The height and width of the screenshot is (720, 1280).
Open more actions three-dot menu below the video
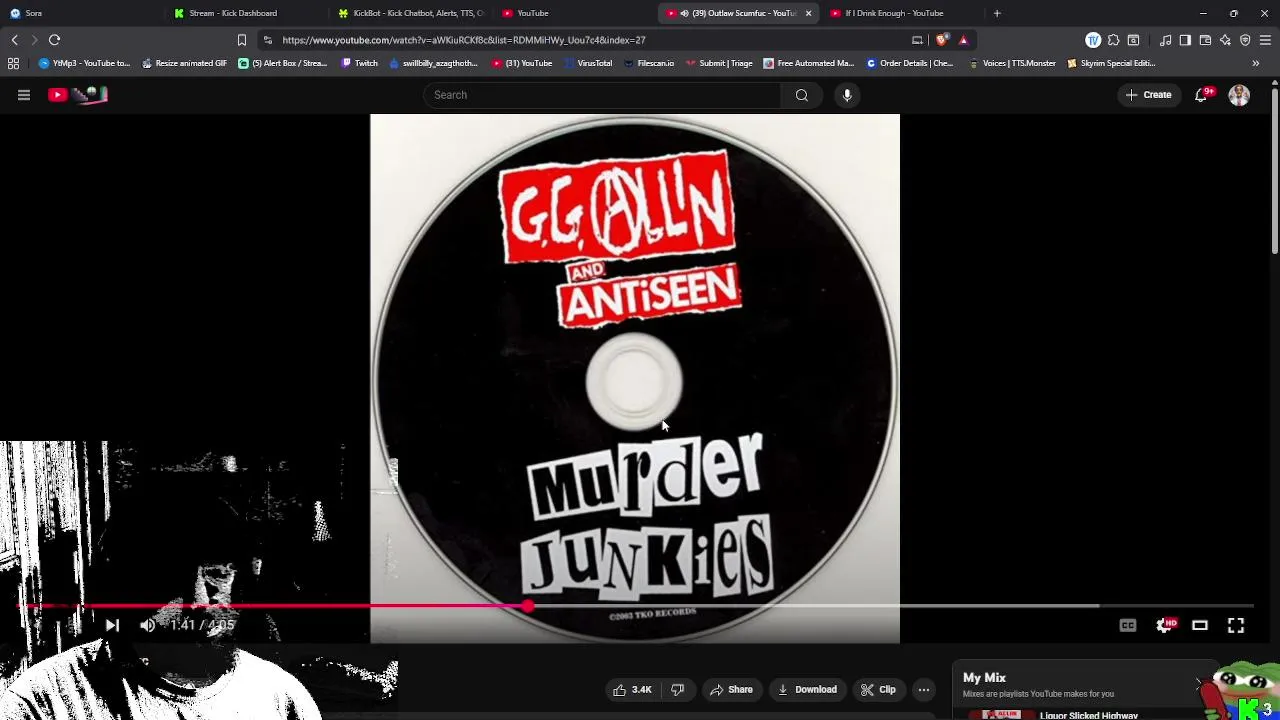tap(924, 689)
